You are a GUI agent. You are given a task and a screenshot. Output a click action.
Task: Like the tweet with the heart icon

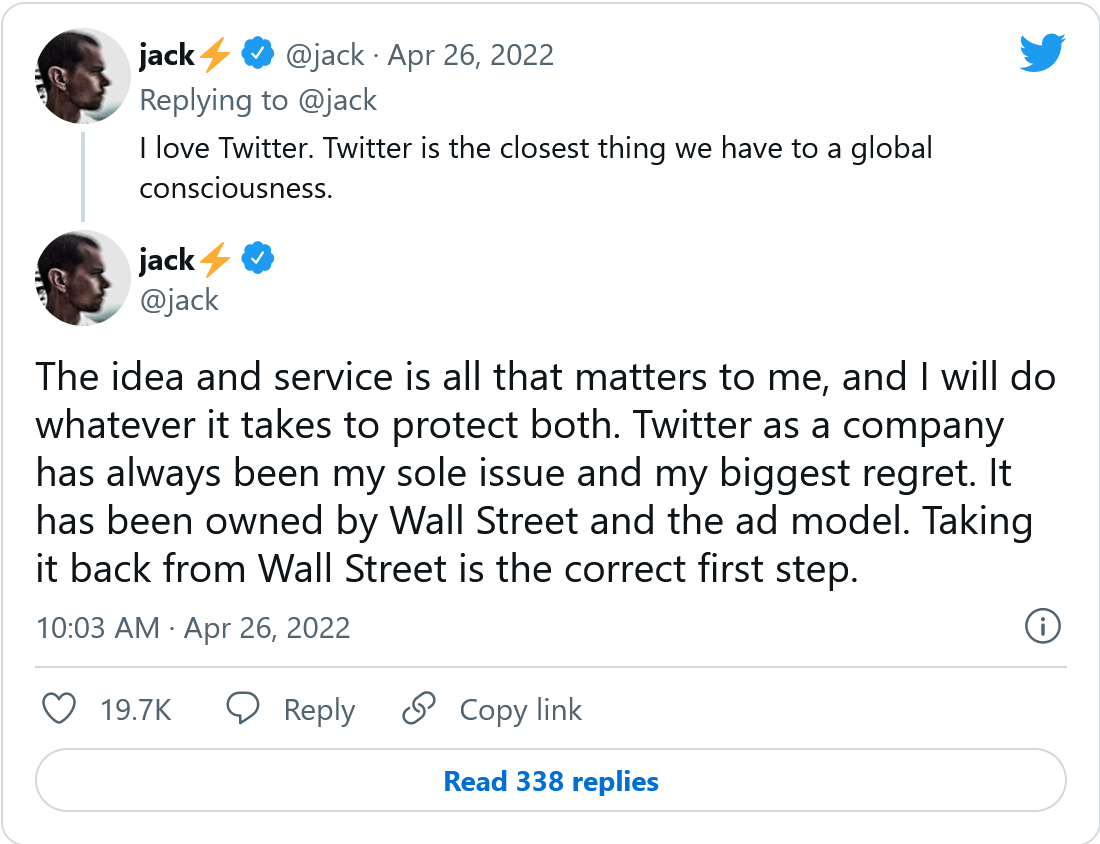[60, 710]
